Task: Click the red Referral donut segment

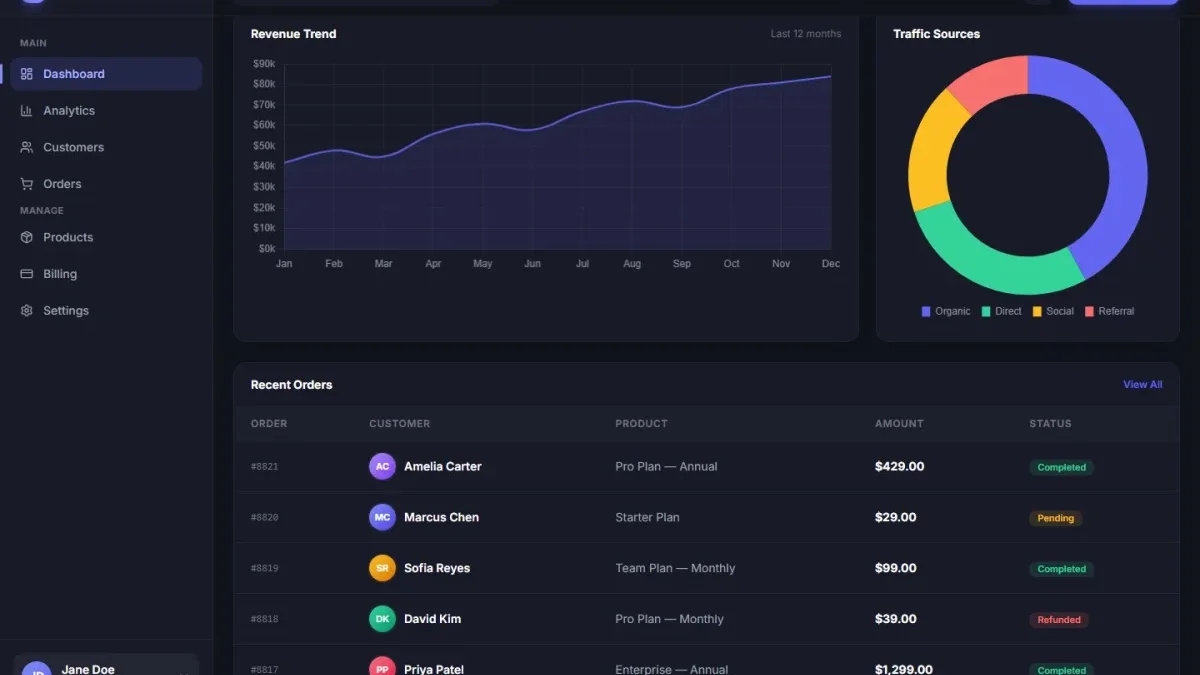Action: [x=995, y=80]
